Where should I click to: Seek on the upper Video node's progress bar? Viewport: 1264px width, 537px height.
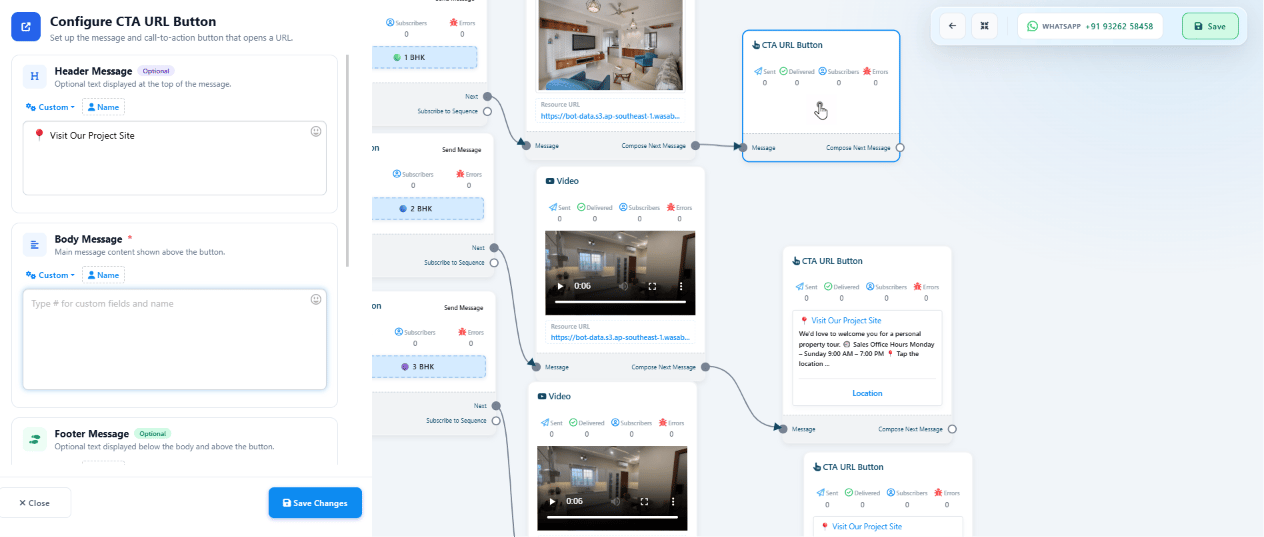click(x=621, y=302)
